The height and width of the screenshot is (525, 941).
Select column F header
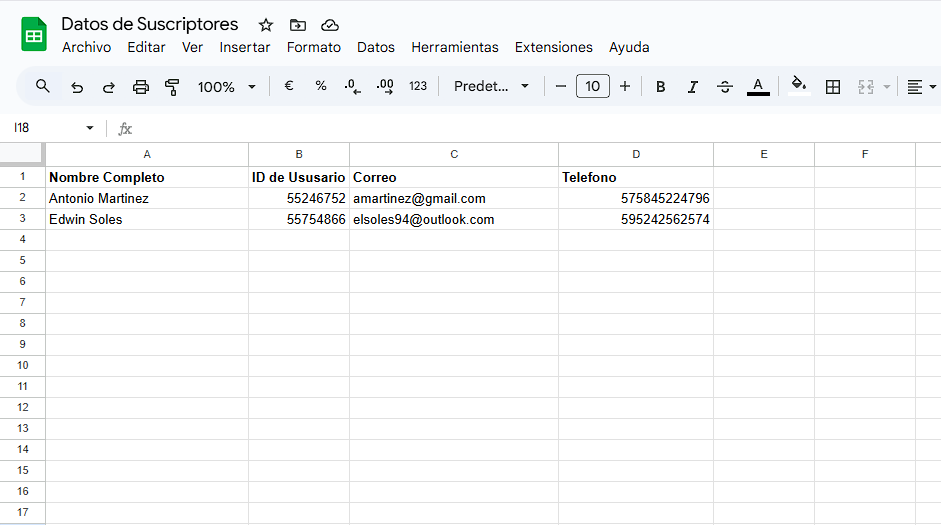point(865,155)
